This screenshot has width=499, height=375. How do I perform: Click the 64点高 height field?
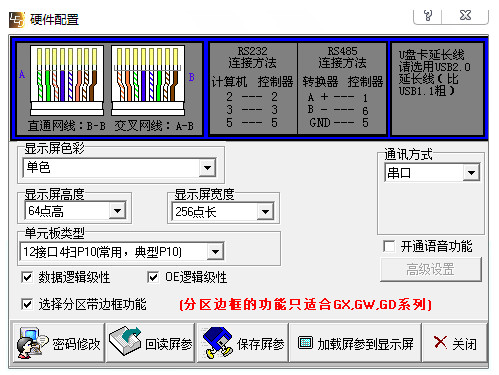(75, 211)
